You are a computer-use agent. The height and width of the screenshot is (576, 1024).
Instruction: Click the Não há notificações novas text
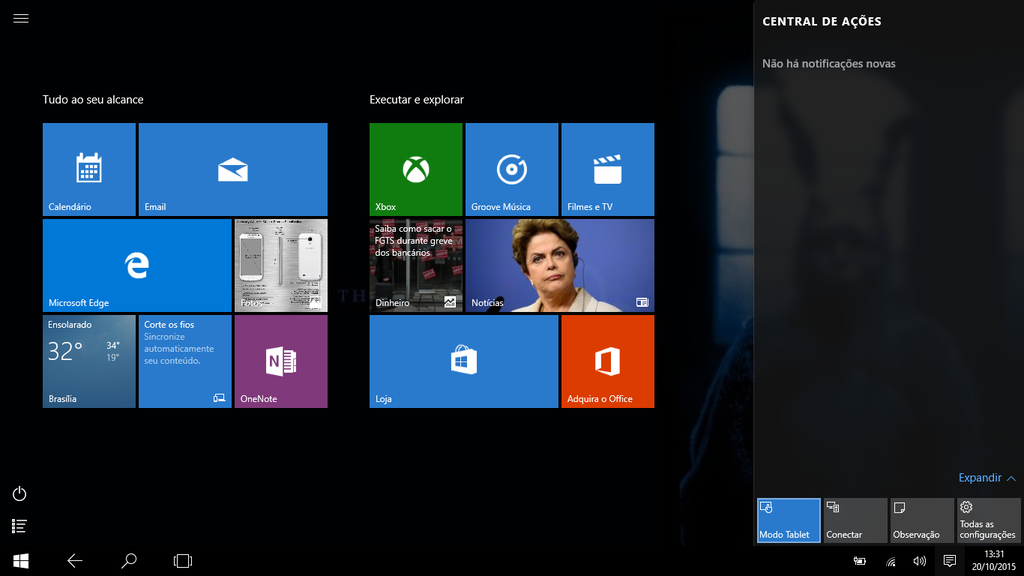(x=829, y=64)
